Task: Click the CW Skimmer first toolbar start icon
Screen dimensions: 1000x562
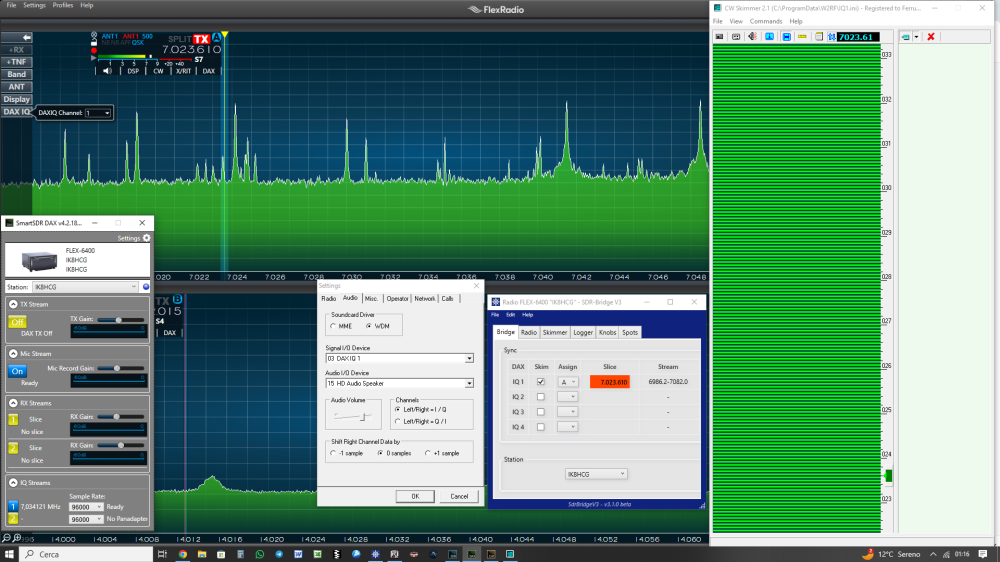Action: coord(719,37)
